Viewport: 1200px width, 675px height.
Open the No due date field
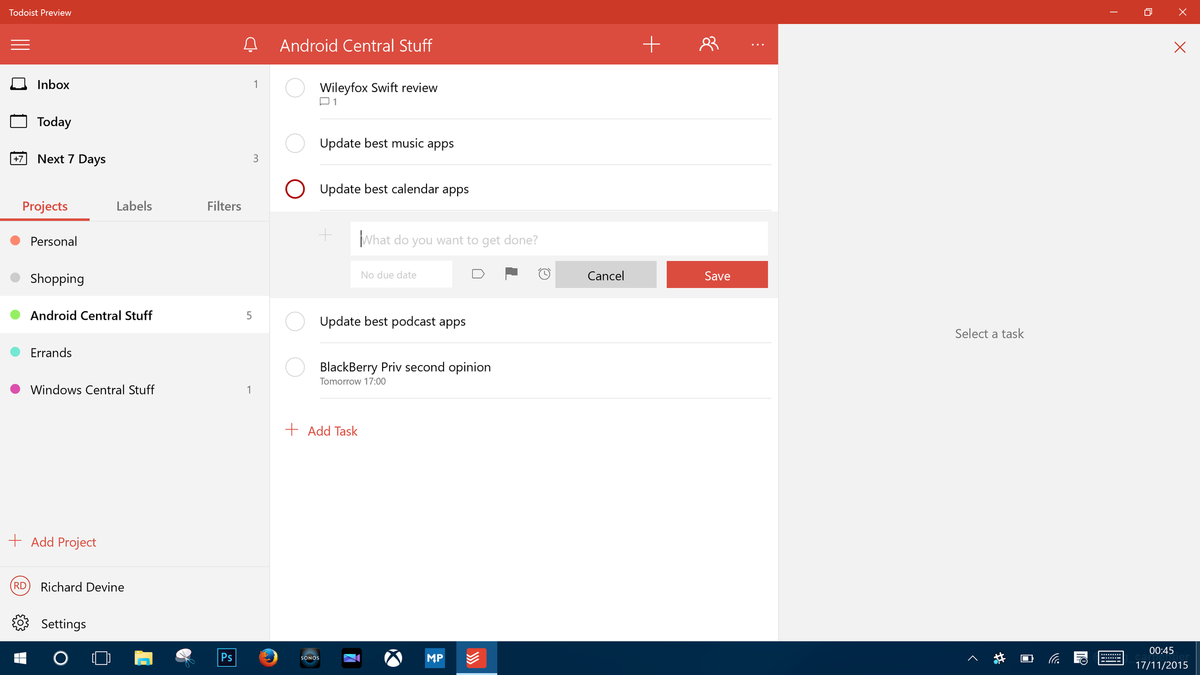click(401, 274)
